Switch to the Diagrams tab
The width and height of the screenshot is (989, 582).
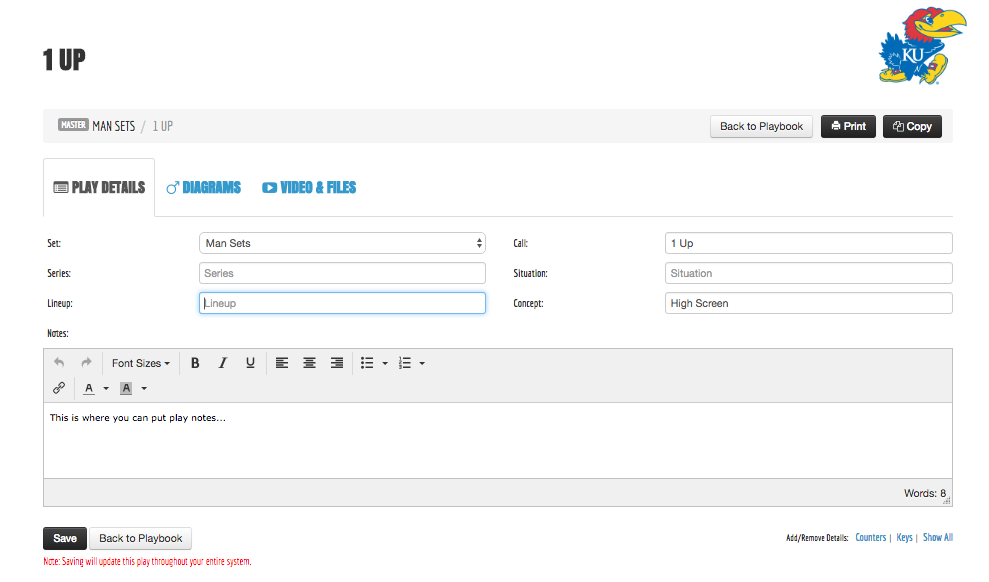click(203, 187)
